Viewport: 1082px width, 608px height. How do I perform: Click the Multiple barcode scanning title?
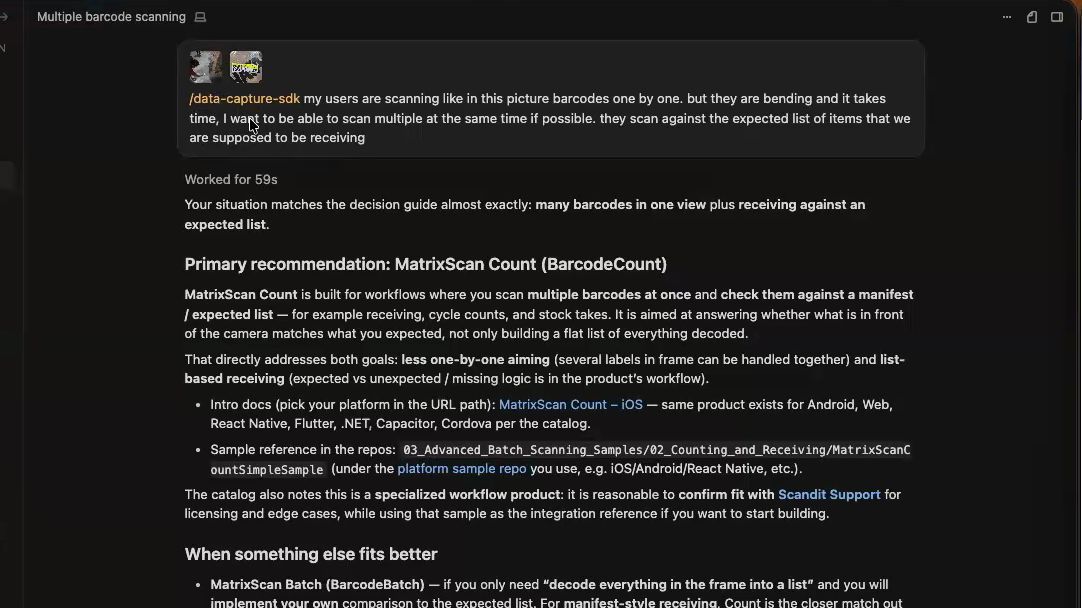point(111,17)
